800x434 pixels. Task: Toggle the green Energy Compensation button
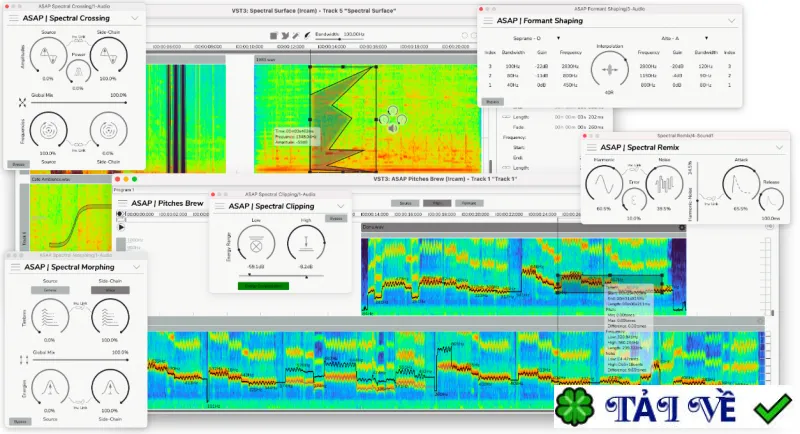[263, 286]
